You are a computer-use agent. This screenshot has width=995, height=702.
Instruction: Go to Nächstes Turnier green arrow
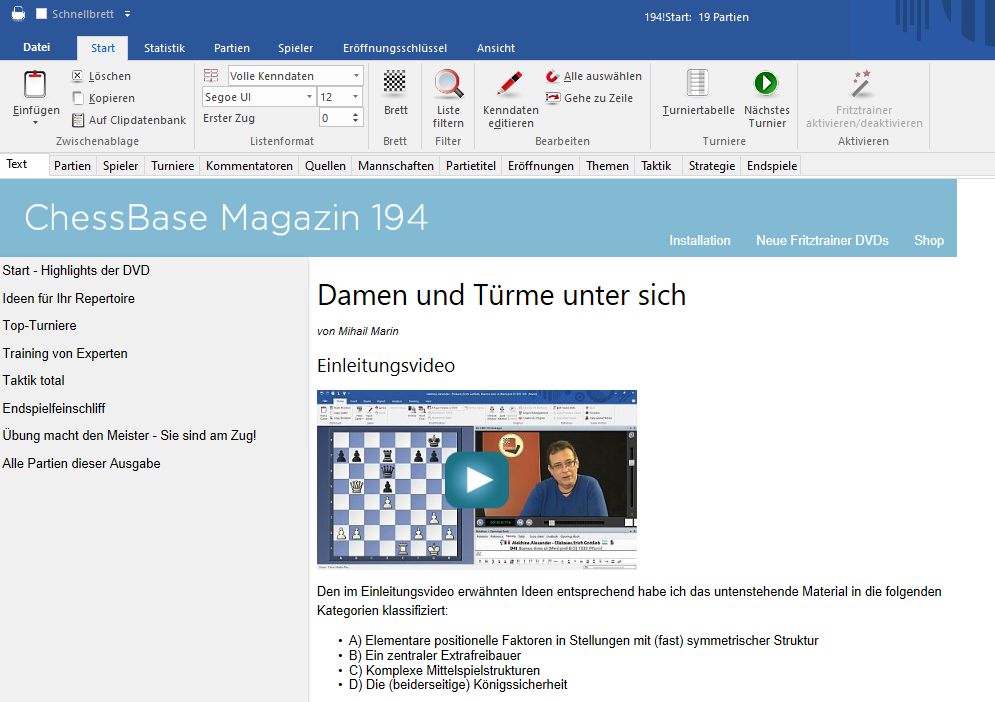(x=766, y=82)
